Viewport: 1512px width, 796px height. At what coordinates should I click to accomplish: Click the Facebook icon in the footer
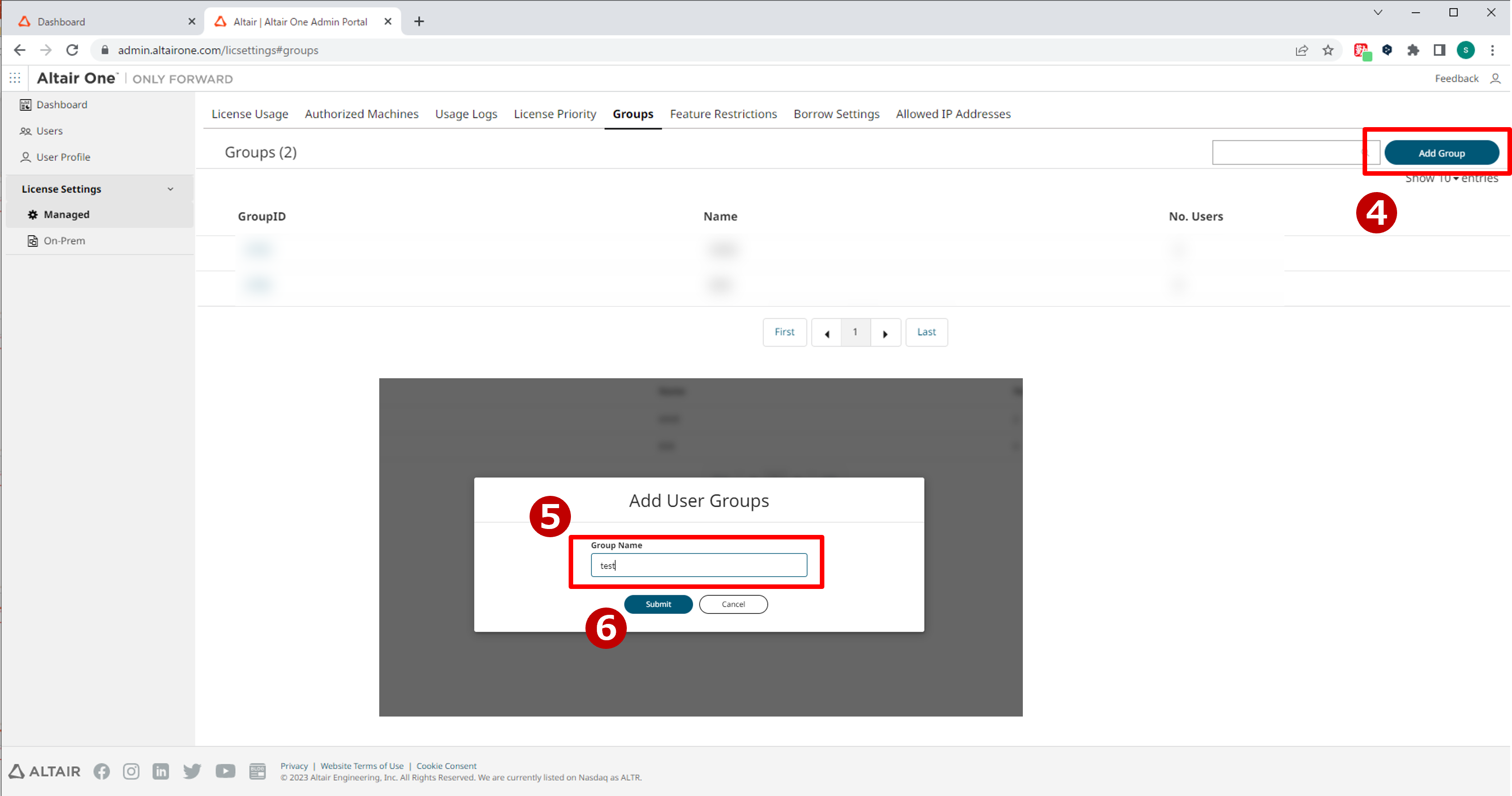coord(102,771)
